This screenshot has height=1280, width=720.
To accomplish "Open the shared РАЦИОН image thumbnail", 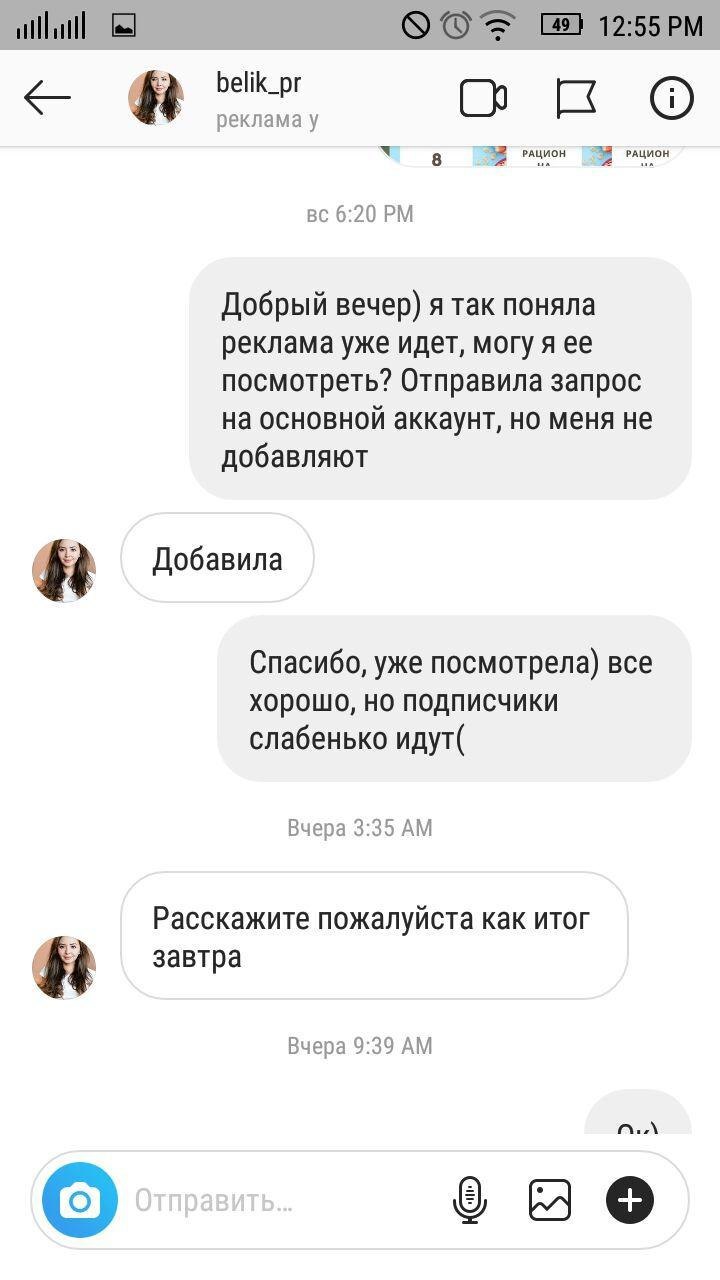I will click(530, 156).
